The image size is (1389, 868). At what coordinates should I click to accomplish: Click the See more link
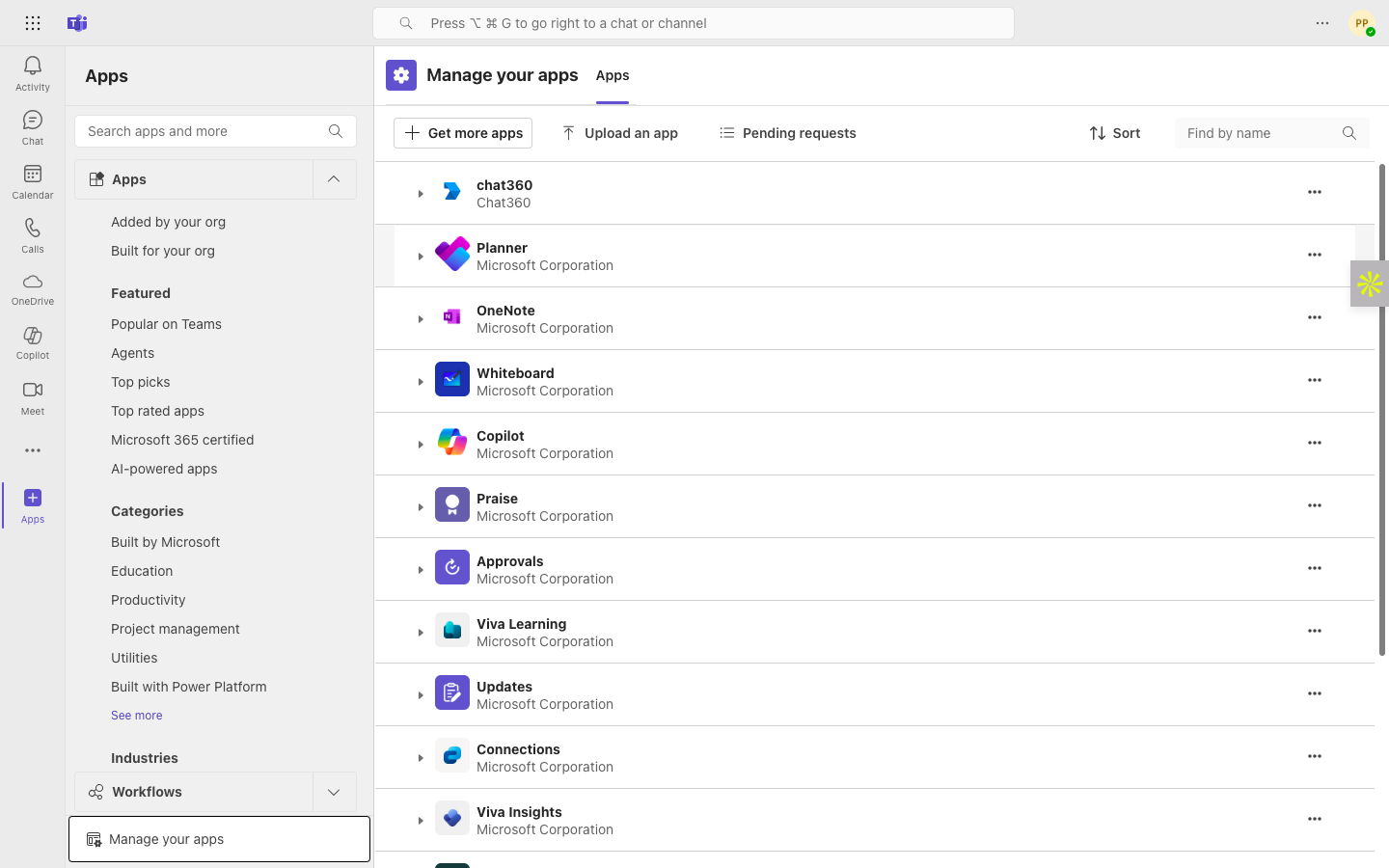click(x=136, y=716)
